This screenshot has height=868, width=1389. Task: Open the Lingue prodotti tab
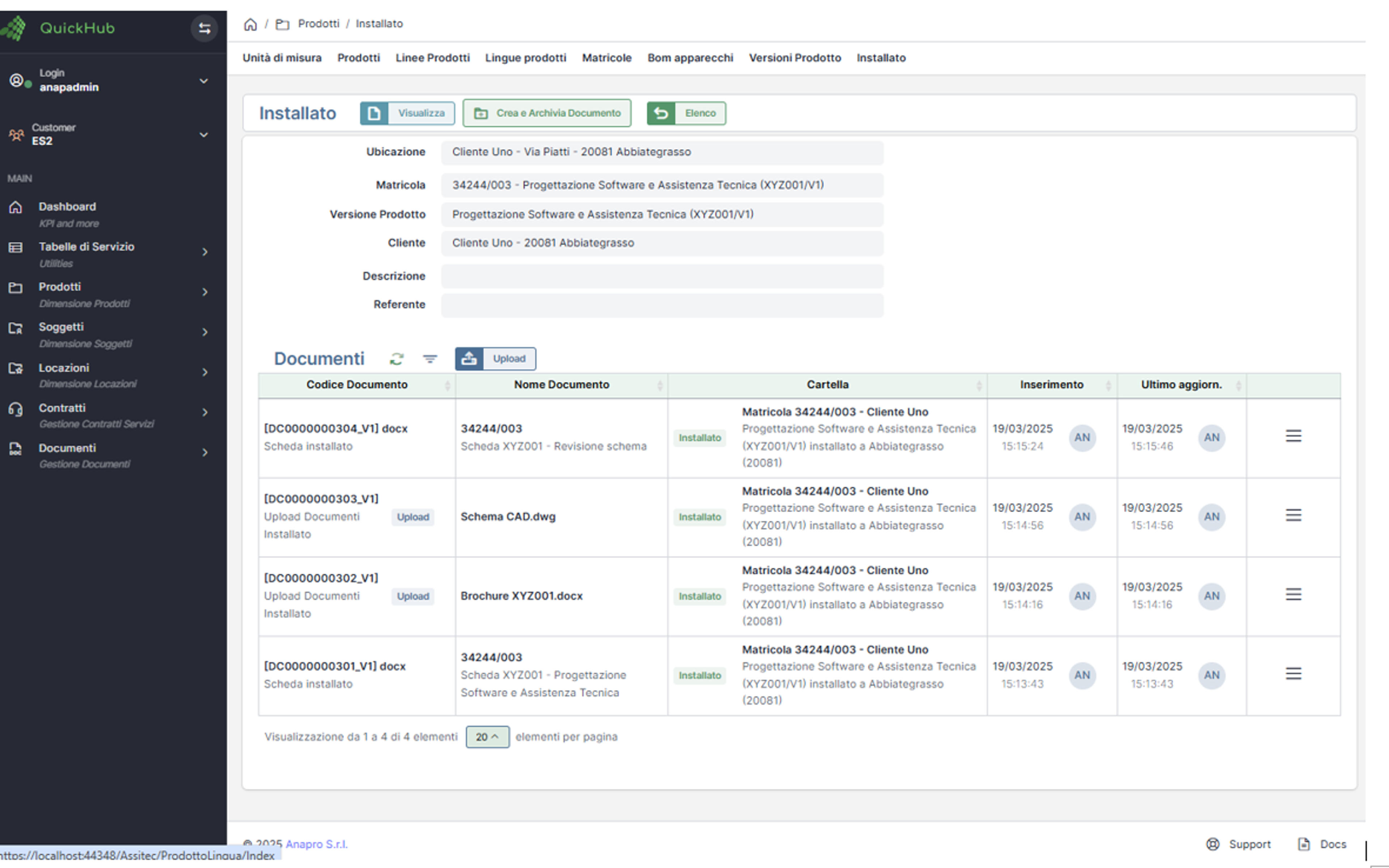(525, 58)
